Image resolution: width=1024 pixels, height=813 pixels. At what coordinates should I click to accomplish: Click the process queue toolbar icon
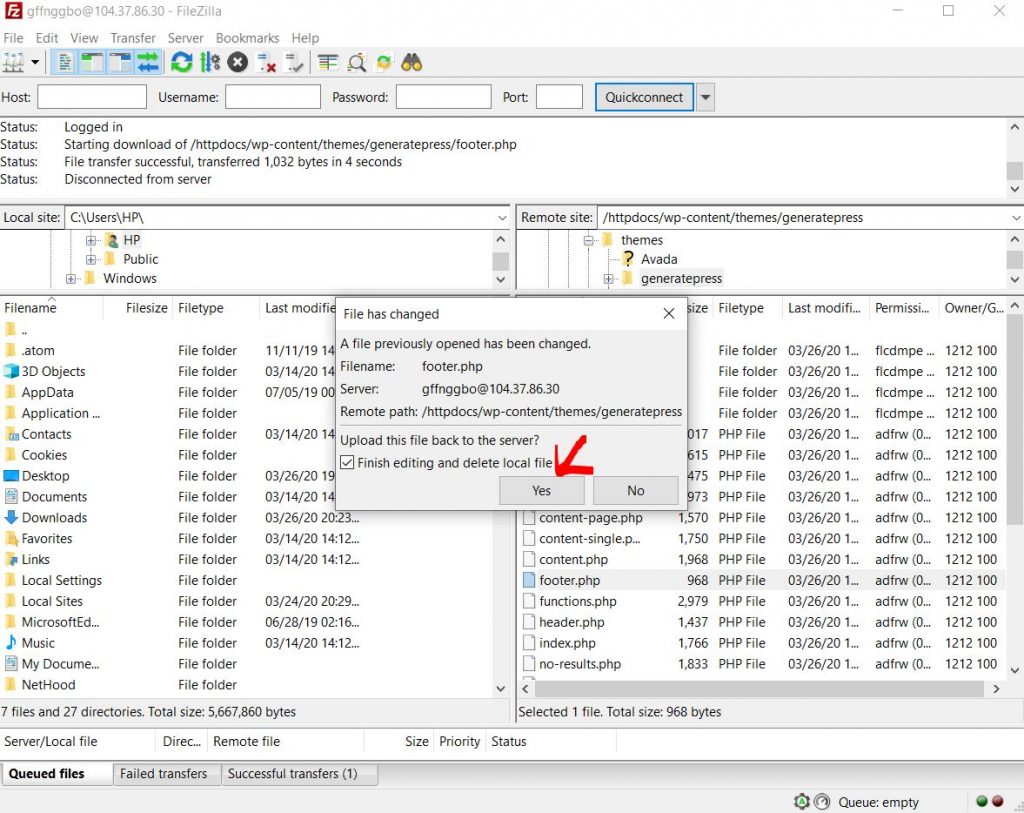click(210, 63)
